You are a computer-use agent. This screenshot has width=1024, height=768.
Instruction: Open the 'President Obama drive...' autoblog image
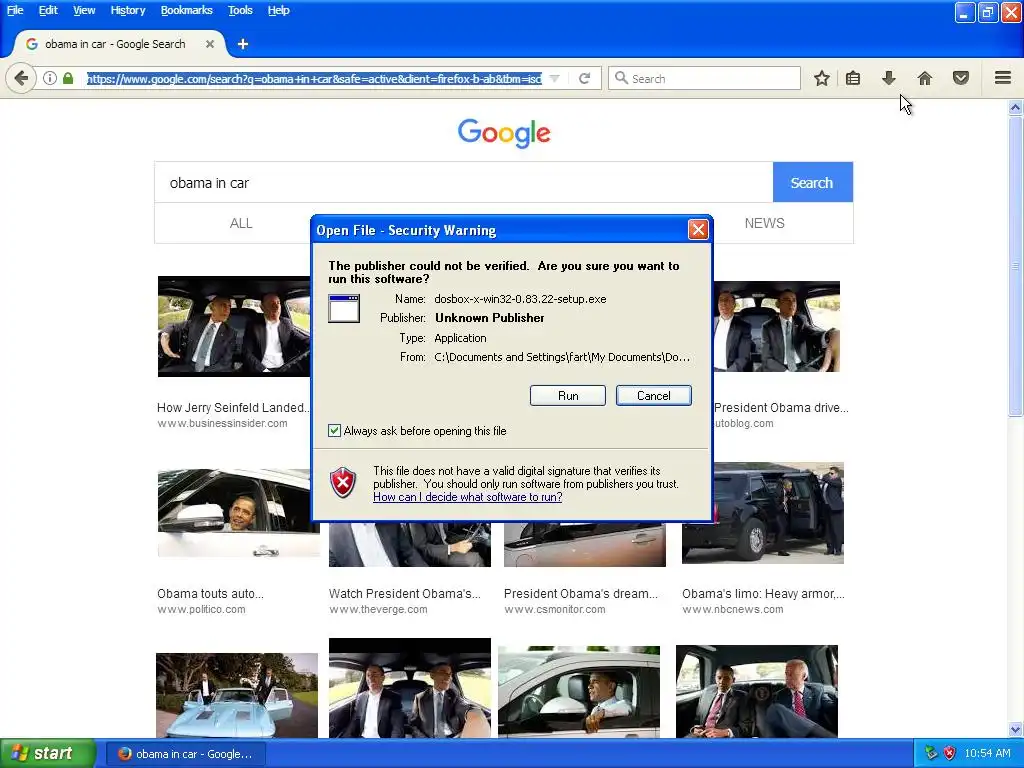(x=776, y=327)
